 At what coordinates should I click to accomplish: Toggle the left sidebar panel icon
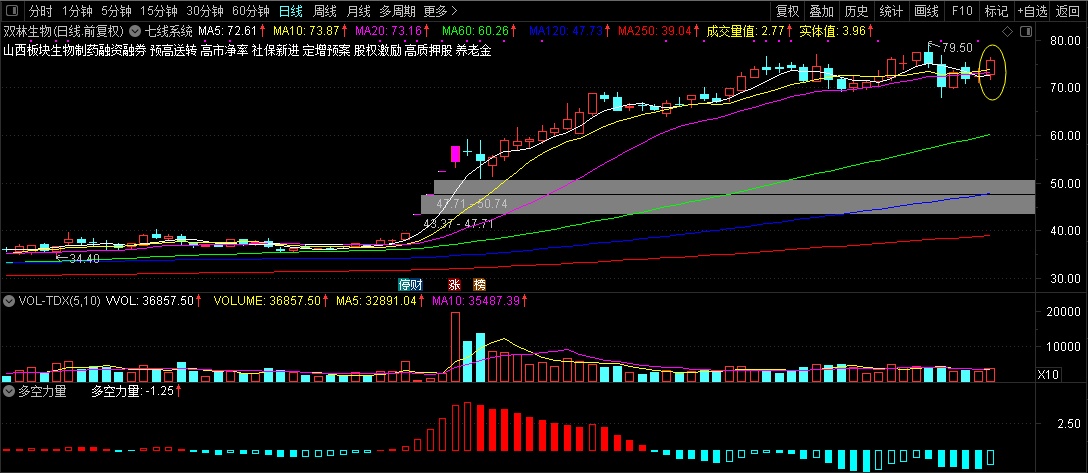(x=13, y=12)
